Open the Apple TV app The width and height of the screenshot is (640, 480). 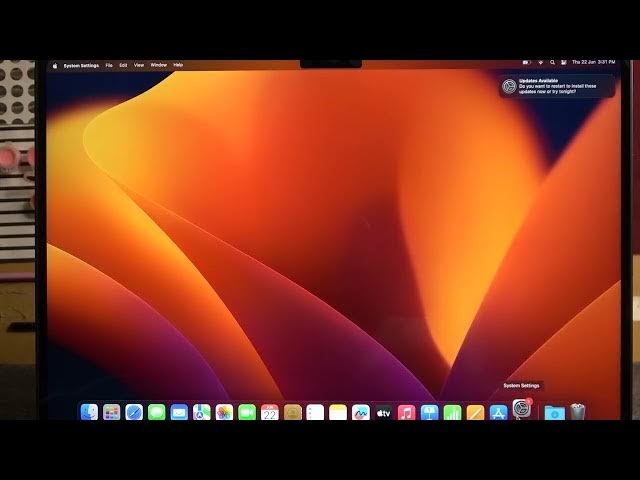tap(383, 412)
